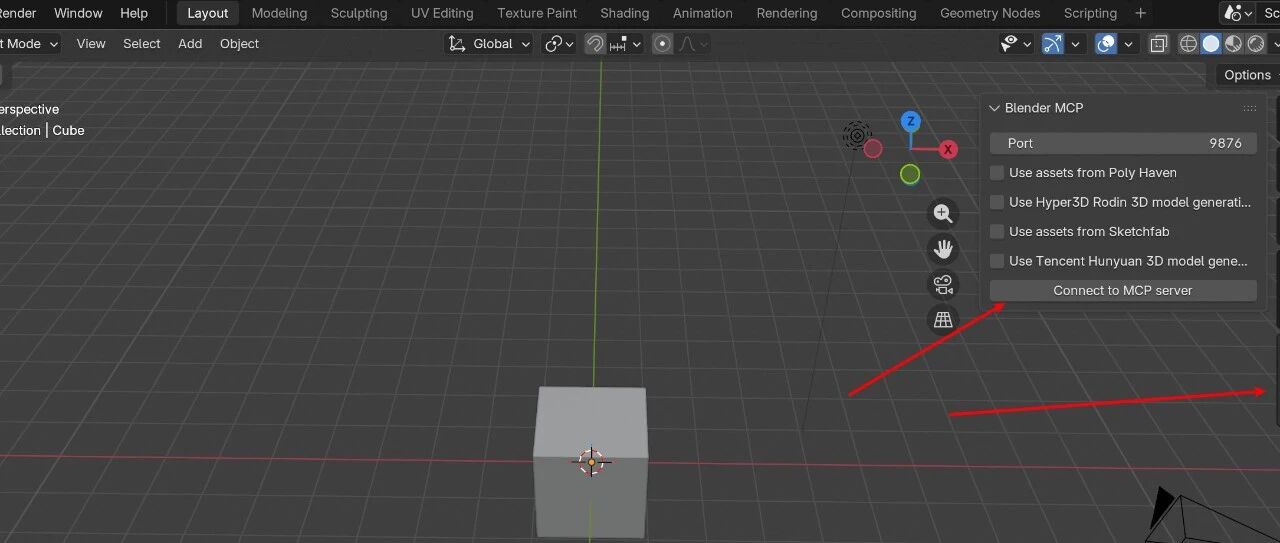The height and width of the screenshot is (543, 1280).
Task: Switch to Sculpting workspace tab
Action: [359, 13]
